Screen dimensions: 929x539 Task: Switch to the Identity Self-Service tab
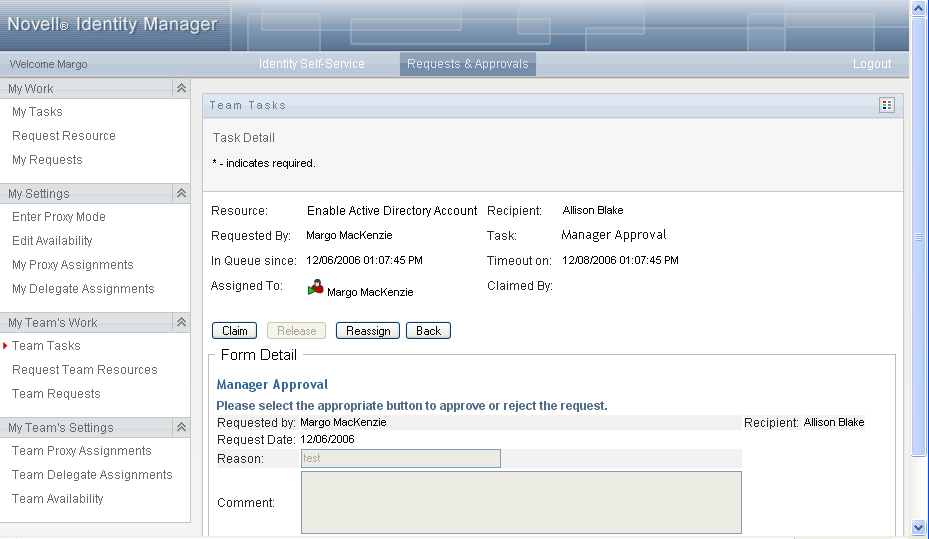click(312, 64)
